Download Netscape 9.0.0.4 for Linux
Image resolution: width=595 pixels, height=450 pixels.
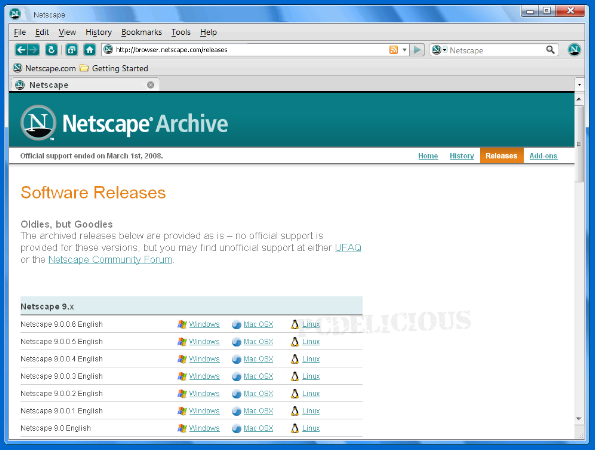(311, 359)
